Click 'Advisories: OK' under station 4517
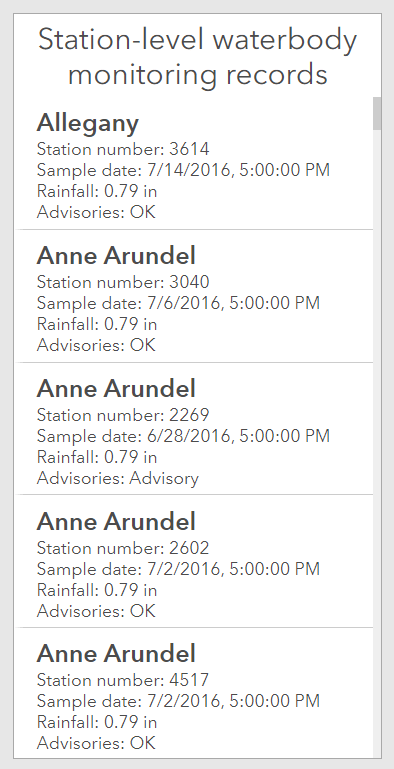Screen dimensions: 394x769 (96, 743)
